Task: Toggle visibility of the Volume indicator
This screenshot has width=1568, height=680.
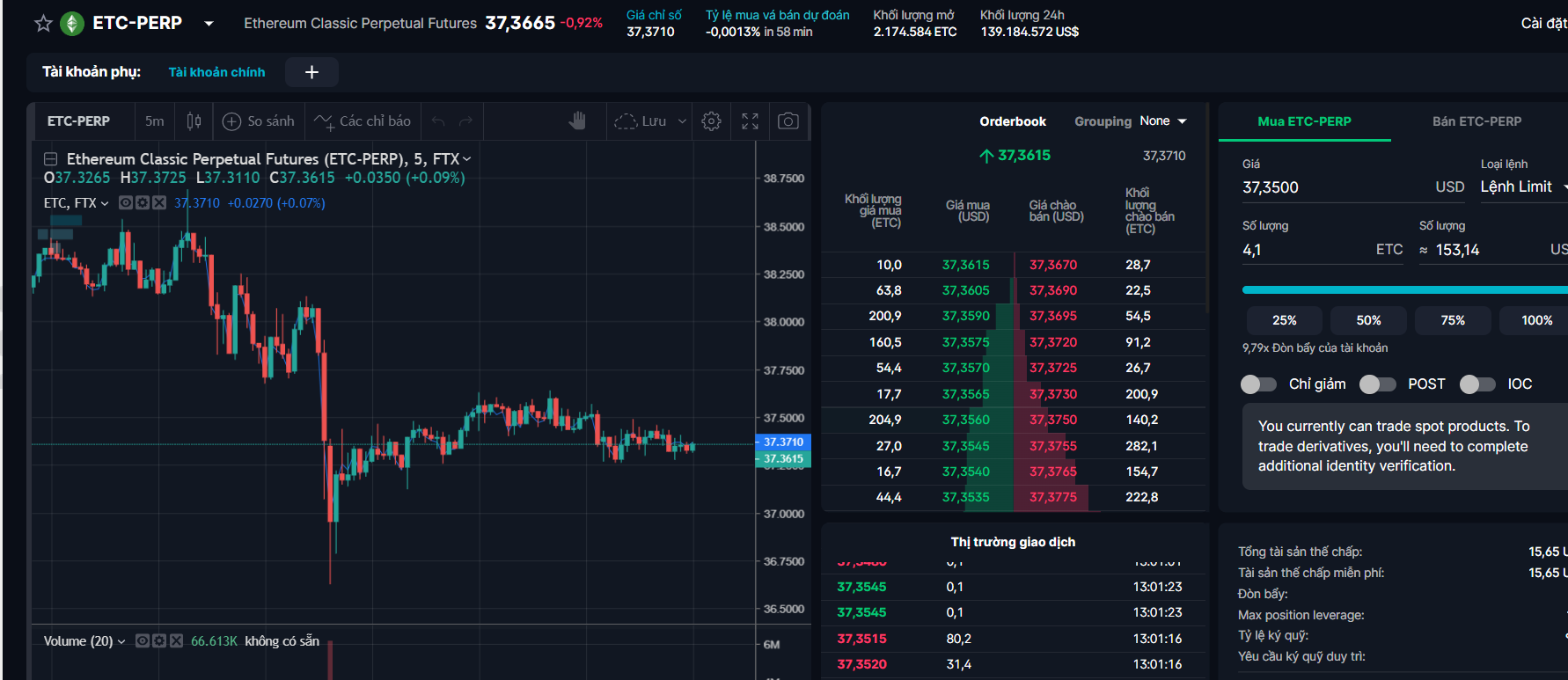Action: click(x=143, y=641)
